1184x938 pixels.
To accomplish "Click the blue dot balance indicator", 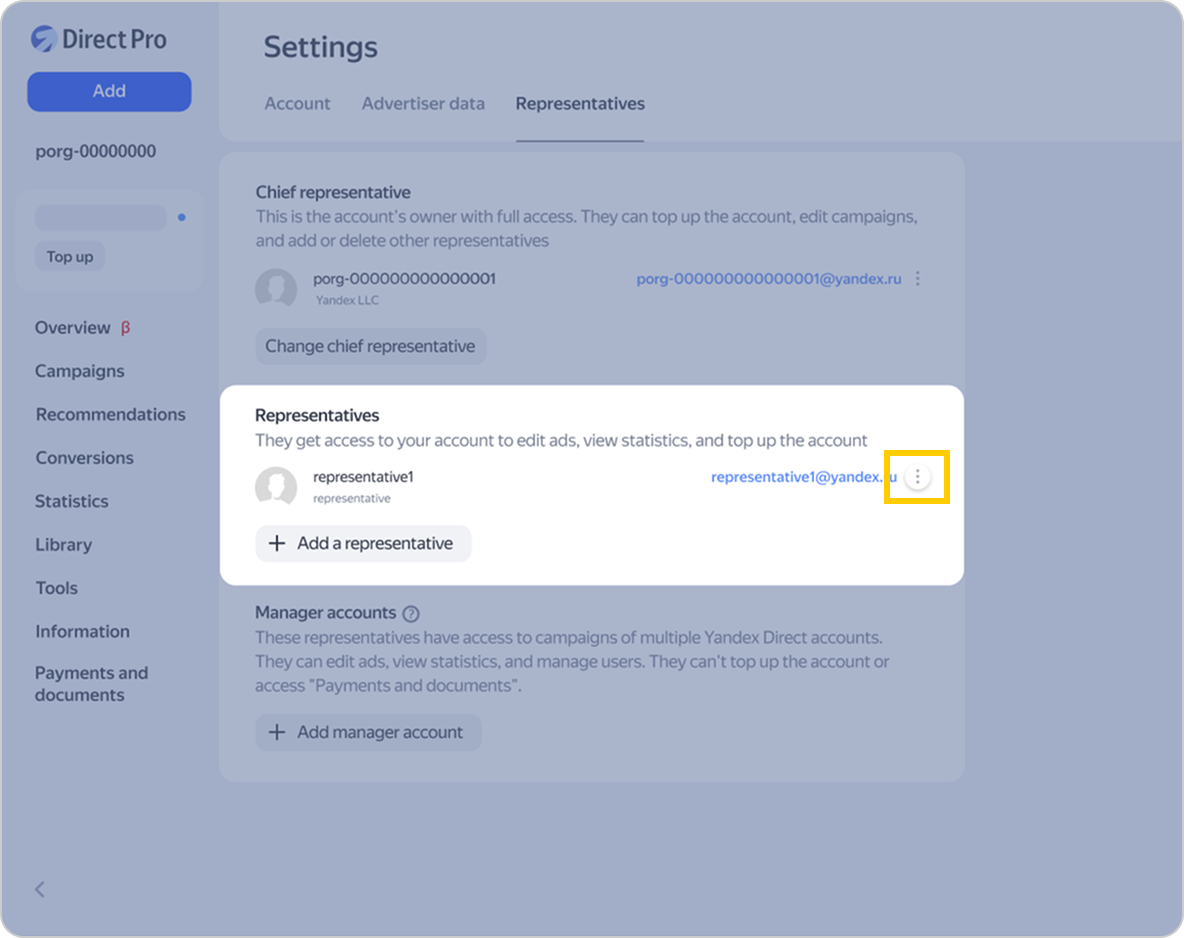I will (181, 217).
